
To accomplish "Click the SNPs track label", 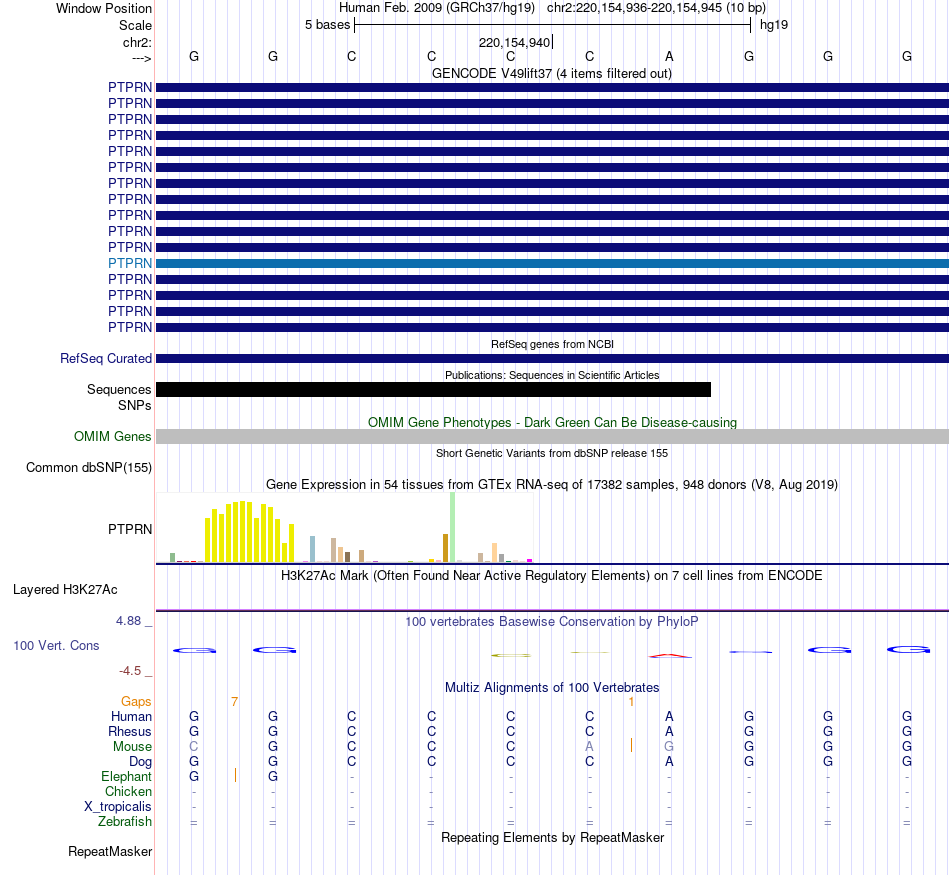I will 135,405.
